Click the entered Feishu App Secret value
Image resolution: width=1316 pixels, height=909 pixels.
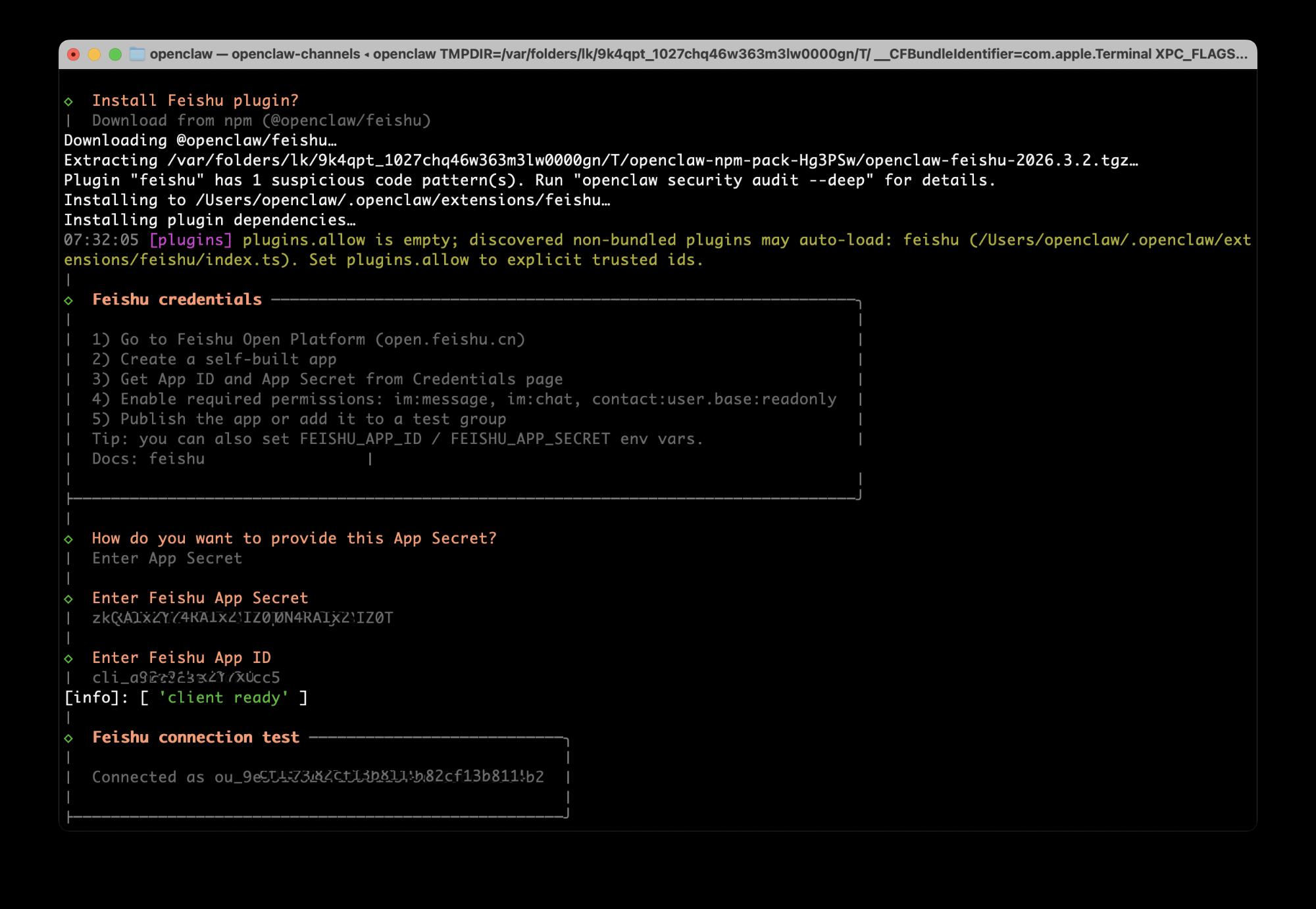pos(242,618)
